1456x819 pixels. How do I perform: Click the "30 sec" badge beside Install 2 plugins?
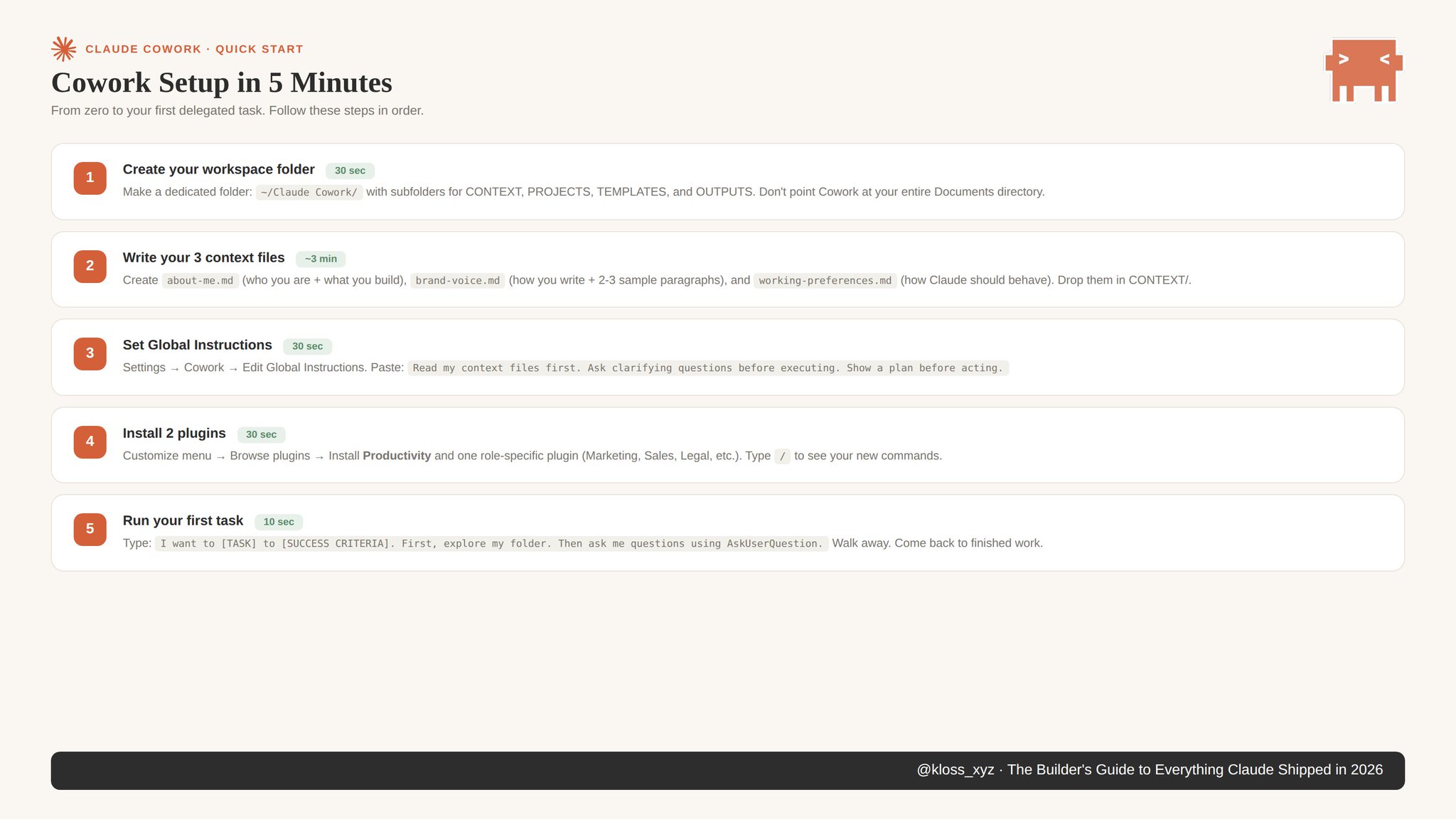click(x=262, y=434)
